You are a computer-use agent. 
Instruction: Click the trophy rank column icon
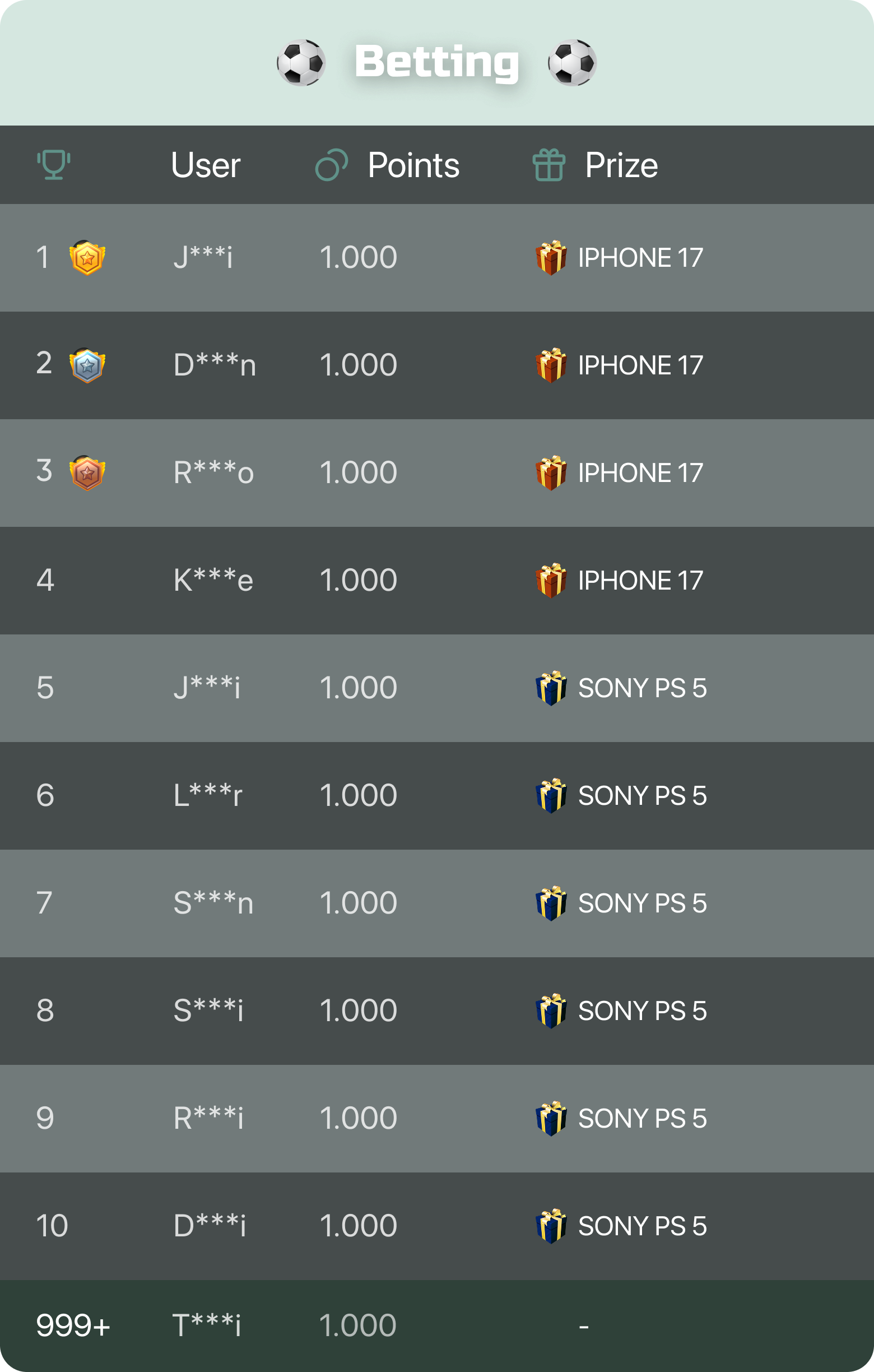point(54,165)
